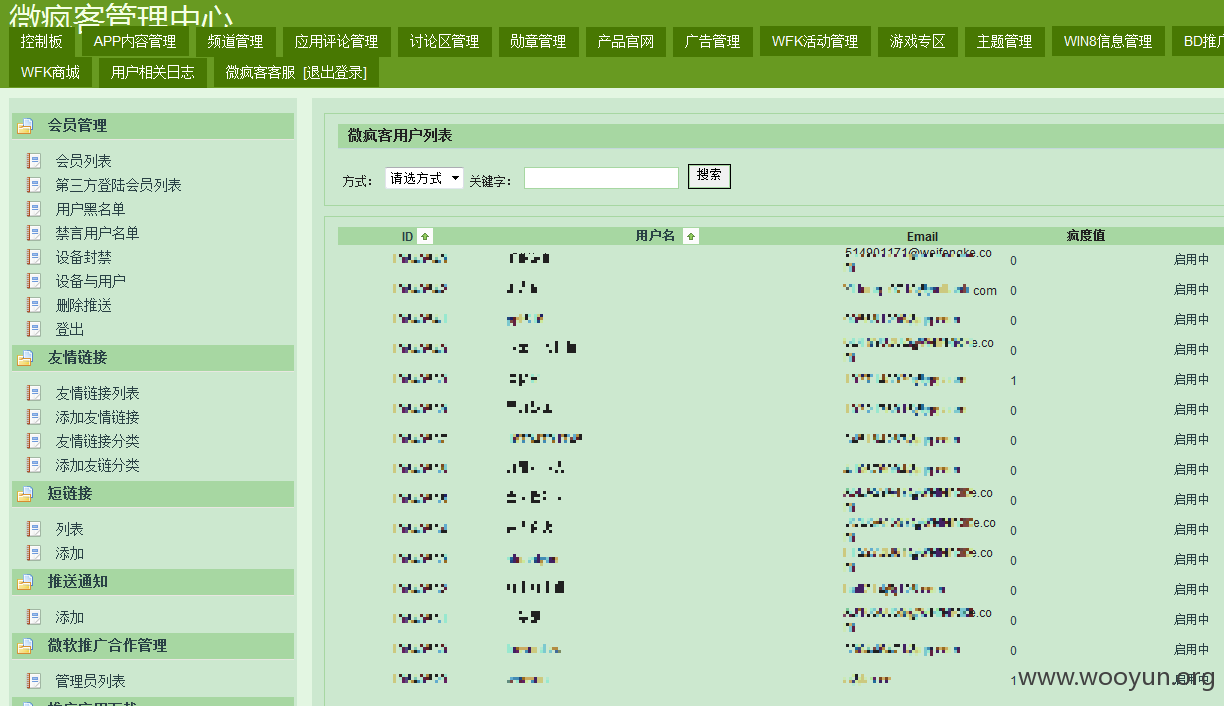Click the page icon next to 友情链接列表
Screen dimensions: 1224x706
tap(34, 393)
